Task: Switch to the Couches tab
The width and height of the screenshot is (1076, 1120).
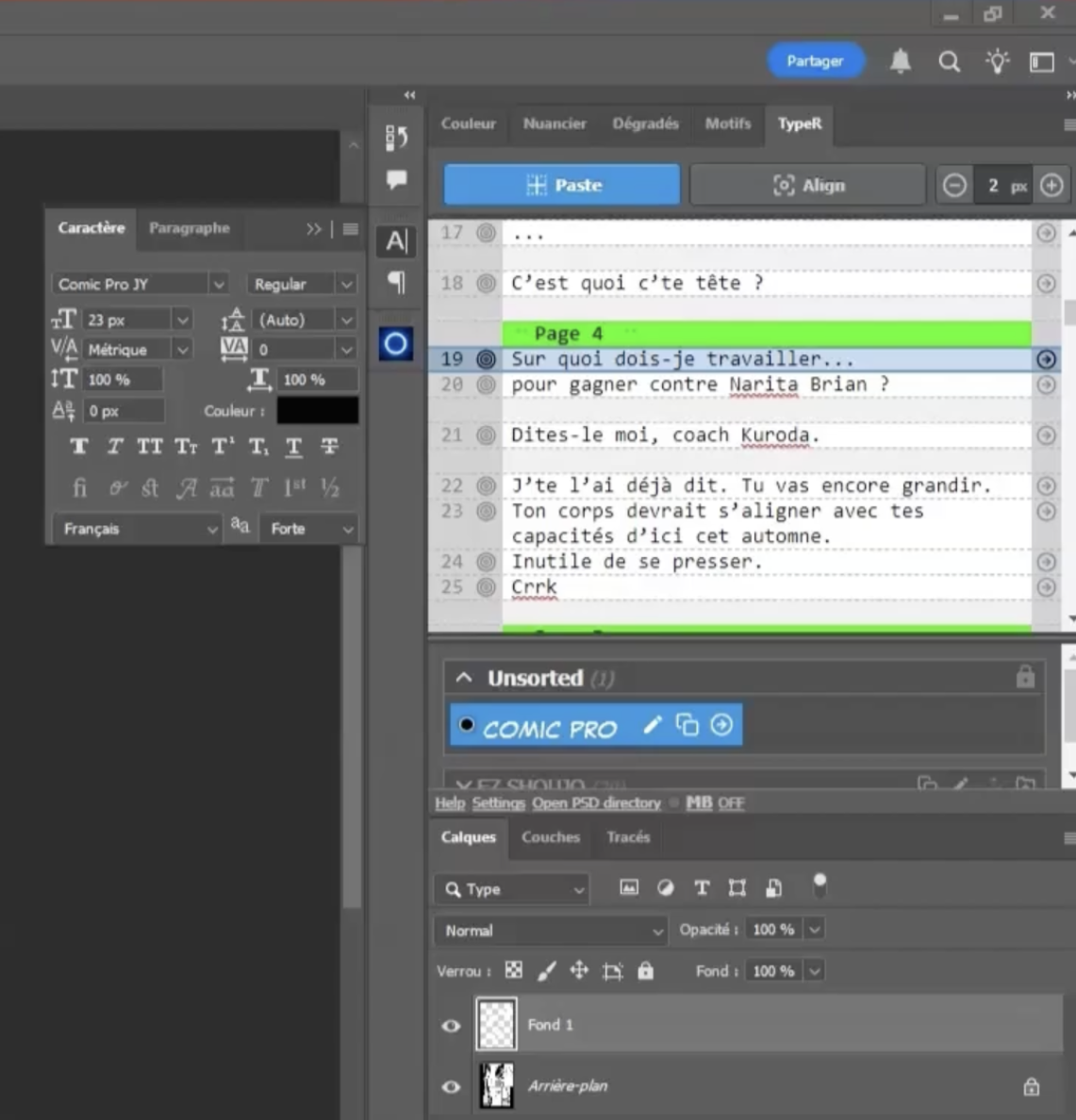Action: click(x=551, y=837)
